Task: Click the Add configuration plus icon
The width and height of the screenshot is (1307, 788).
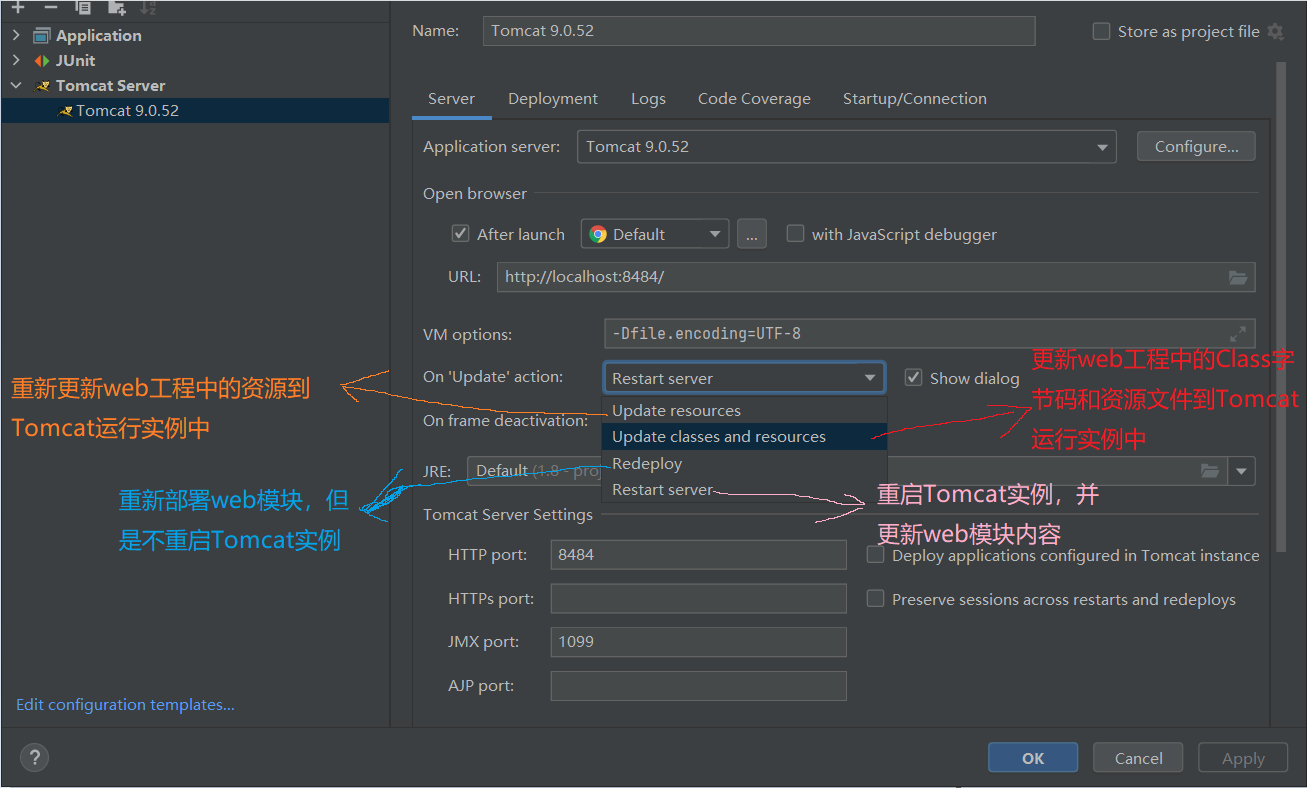Action: tap(17, 6)
